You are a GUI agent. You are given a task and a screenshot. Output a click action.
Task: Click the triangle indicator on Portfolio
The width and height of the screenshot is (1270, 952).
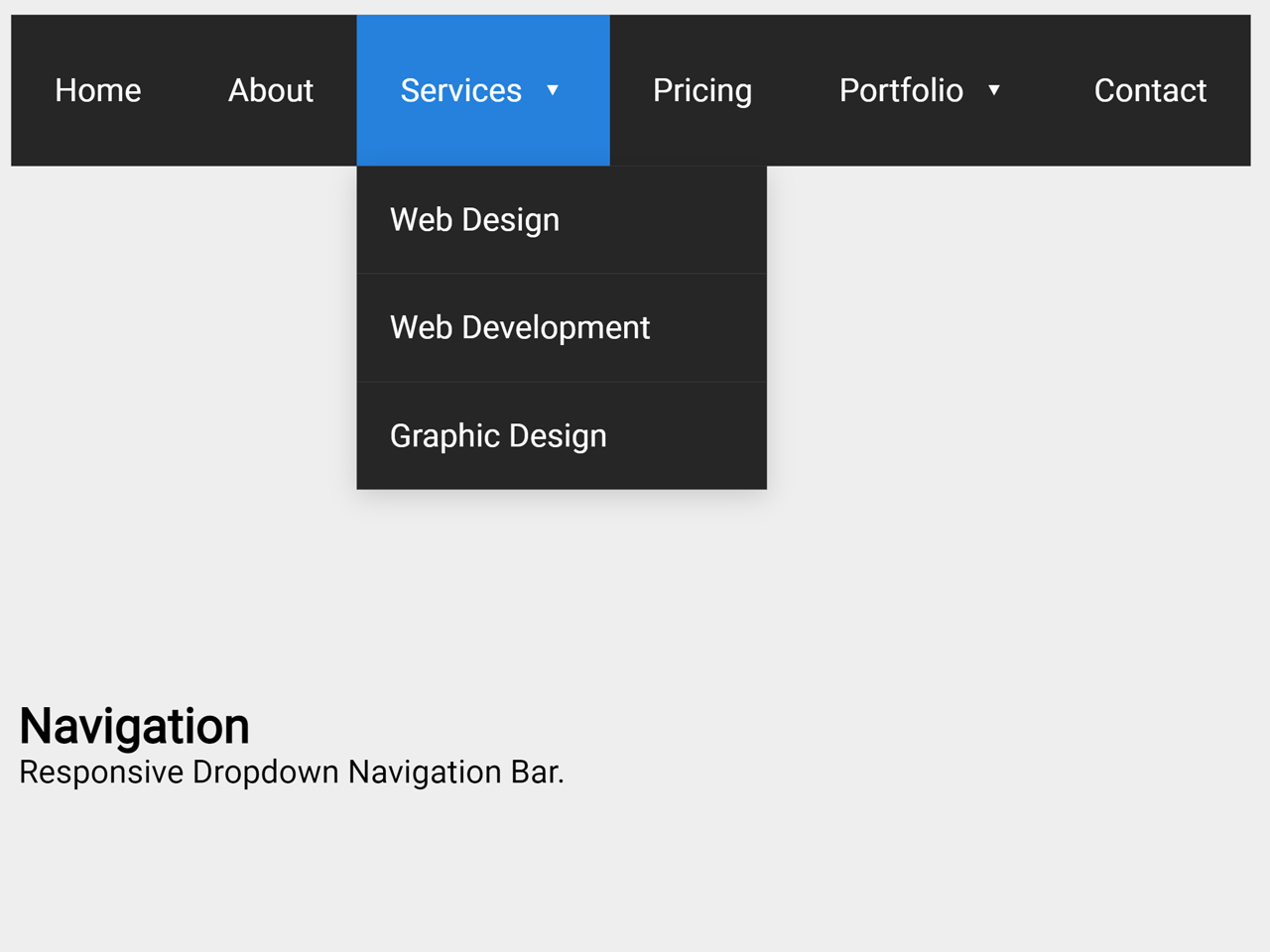pos(995,90)
